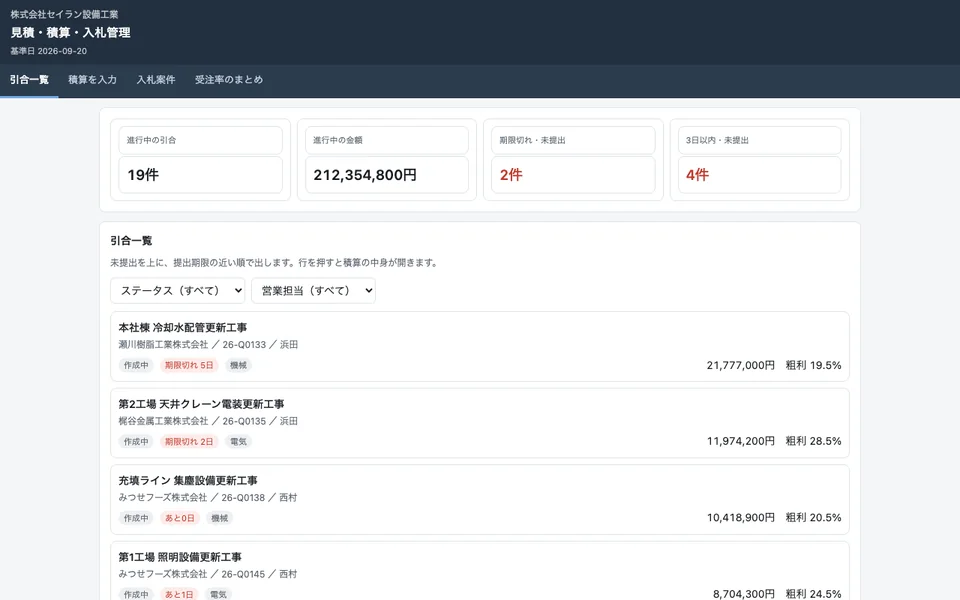This screenshot has width=960, height=600.
Task: Open the 積算を入力 tab
Action: click(x=92, y=80)
